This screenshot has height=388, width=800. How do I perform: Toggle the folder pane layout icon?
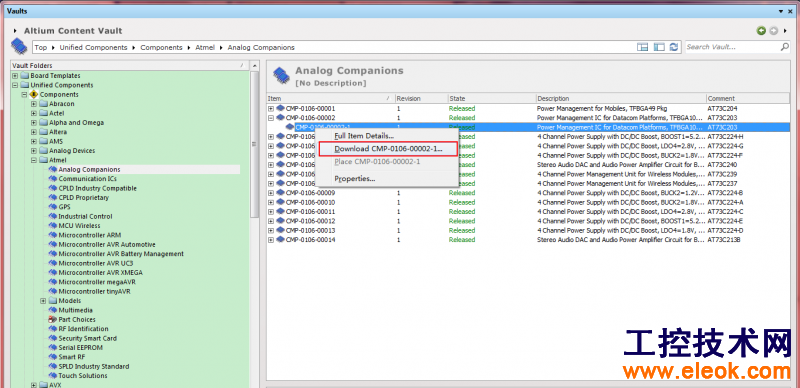pos(659,47)
